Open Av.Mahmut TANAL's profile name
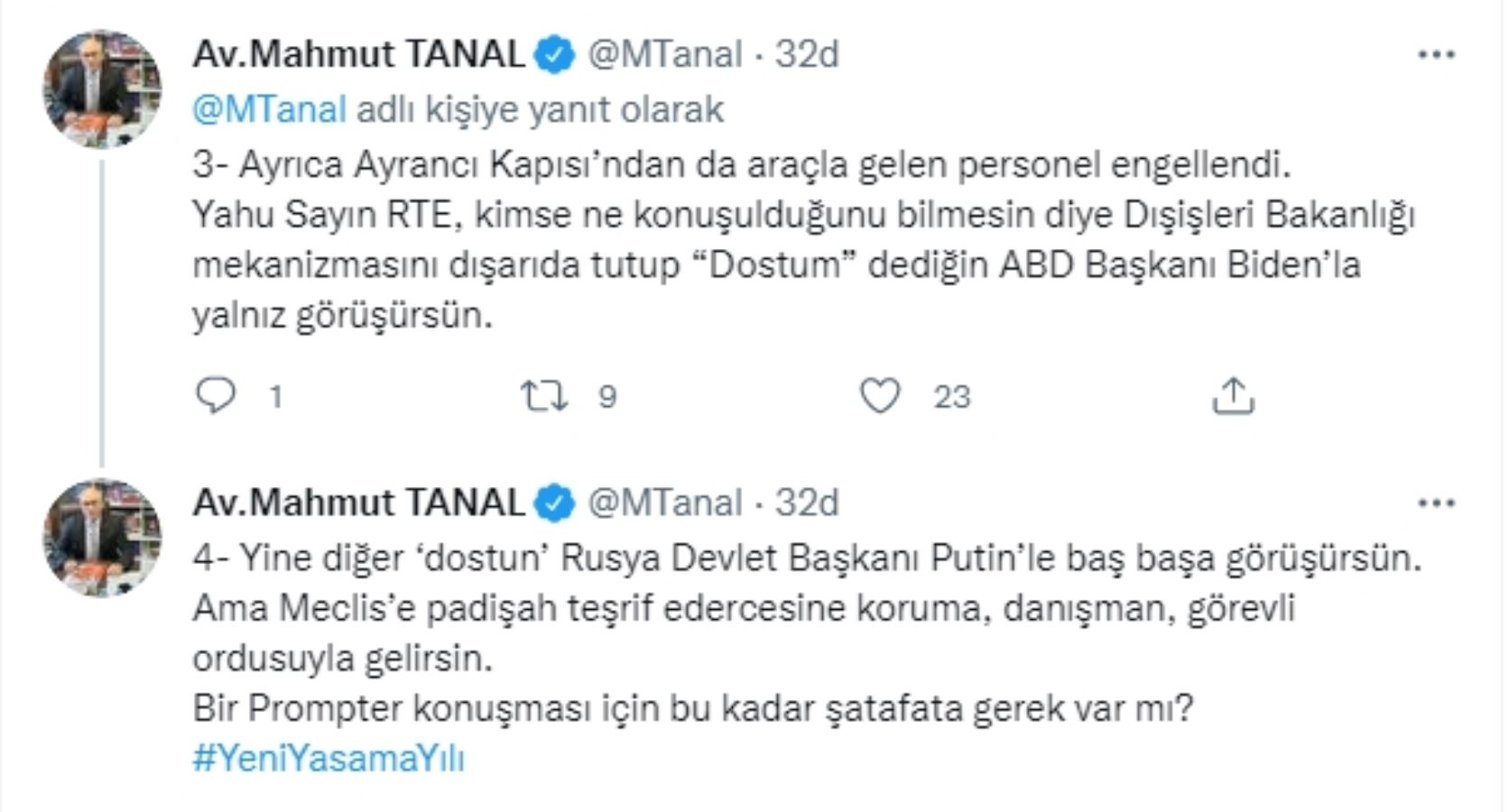The height and width of the screenshot is (812, 1509). 356,55
